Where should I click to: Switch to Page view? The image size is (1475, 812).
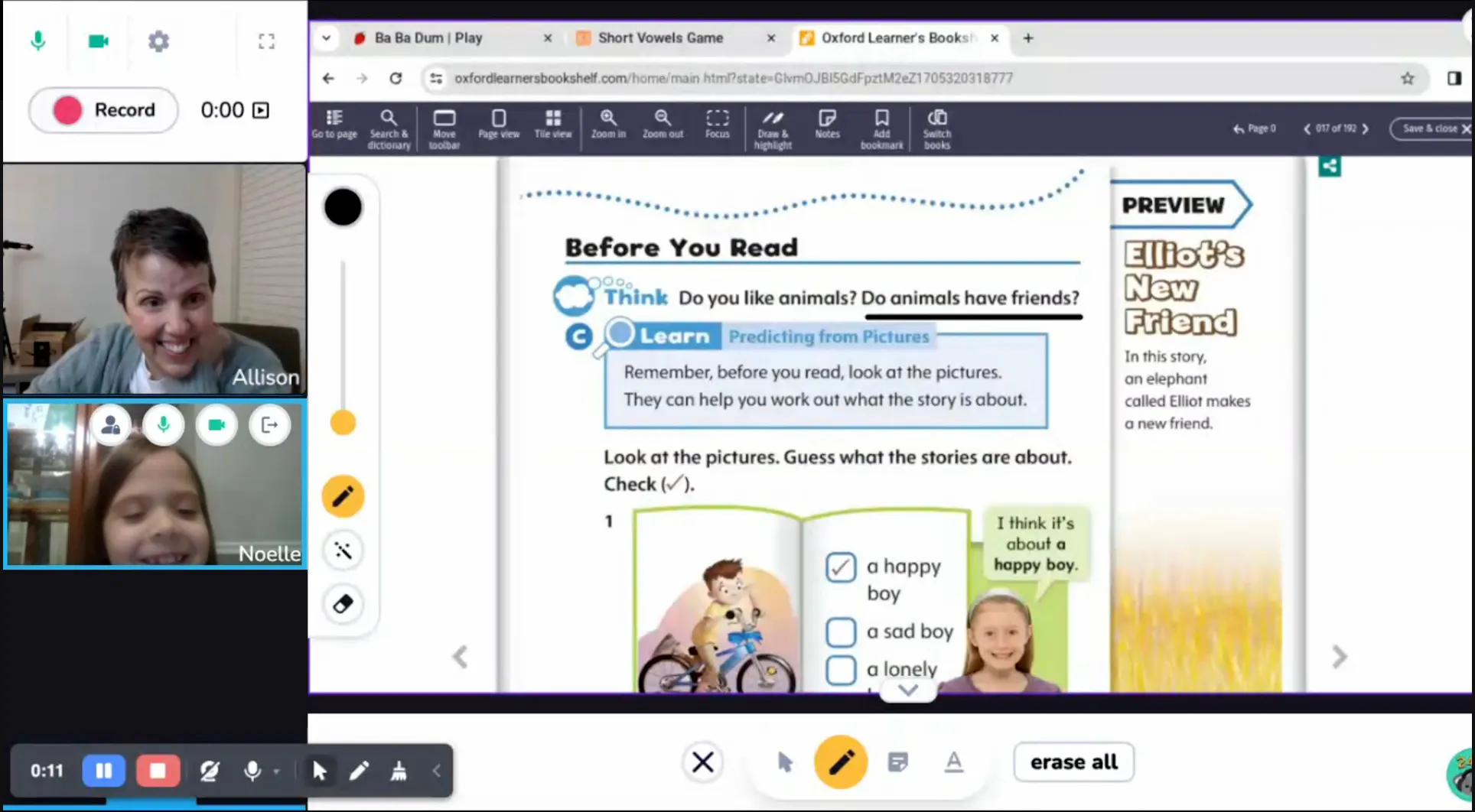(499, 125)
